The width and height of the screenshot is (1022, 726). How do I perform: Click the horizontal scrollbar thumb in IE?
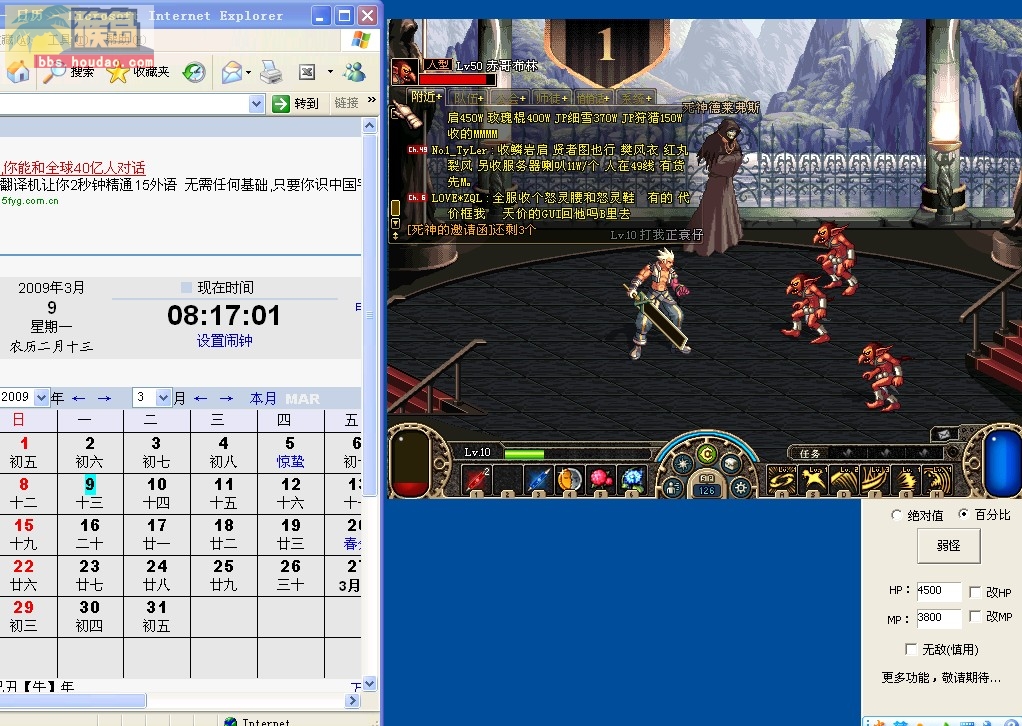coord(72,701)
